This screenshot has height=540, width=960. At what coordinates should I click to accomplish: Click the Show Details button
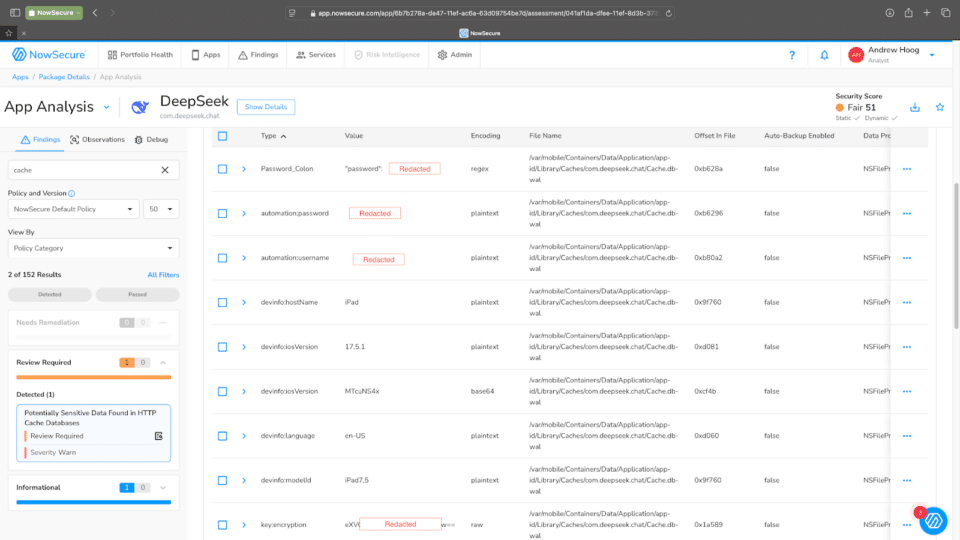point(265,107)
